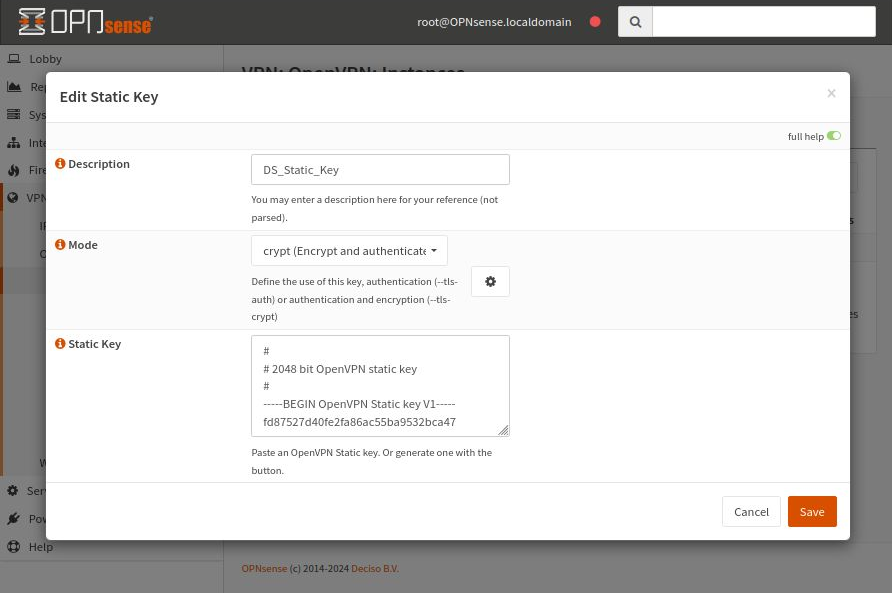Save the static key

pos(811,511)
